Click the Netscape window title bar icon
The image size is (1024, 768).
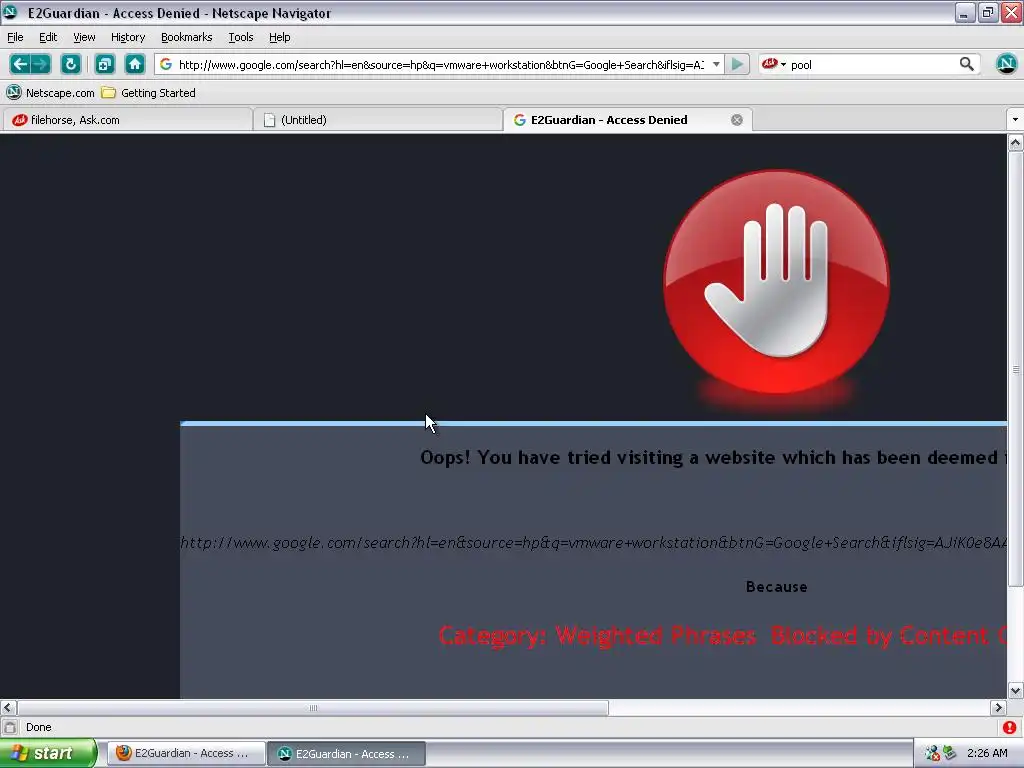point(10,12)
